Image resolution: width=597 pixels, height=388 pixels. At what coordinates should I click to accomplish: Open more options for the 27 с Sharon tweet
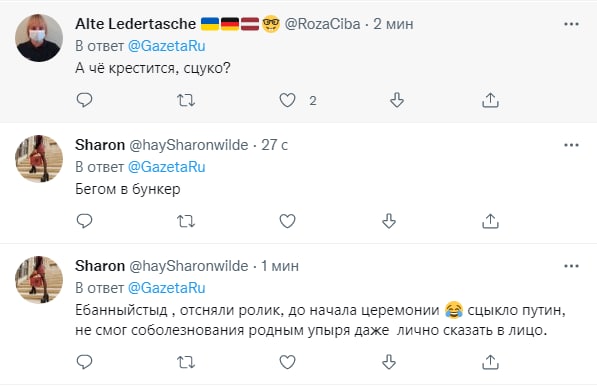pyautogui.click(x=571, y=145)
